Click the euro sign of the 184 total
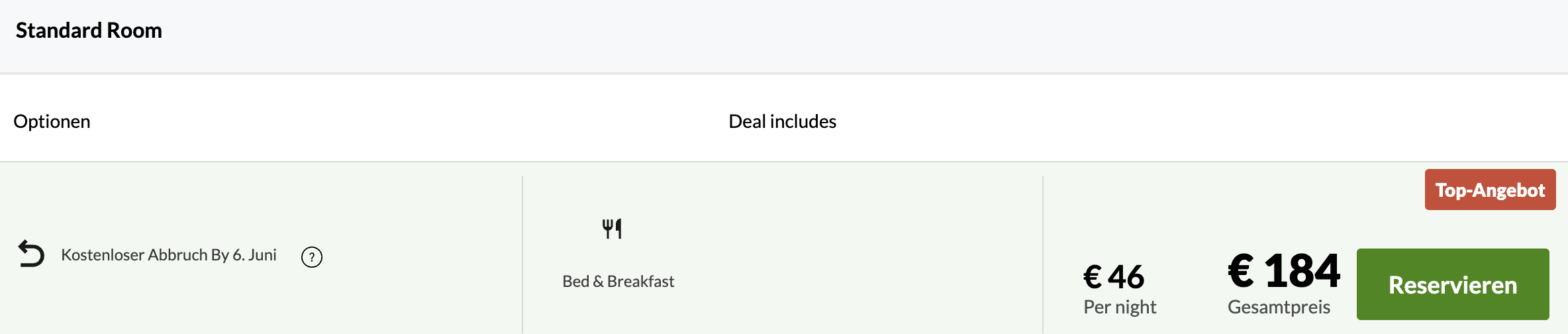1568x334 pixels. coord(1241,271)
